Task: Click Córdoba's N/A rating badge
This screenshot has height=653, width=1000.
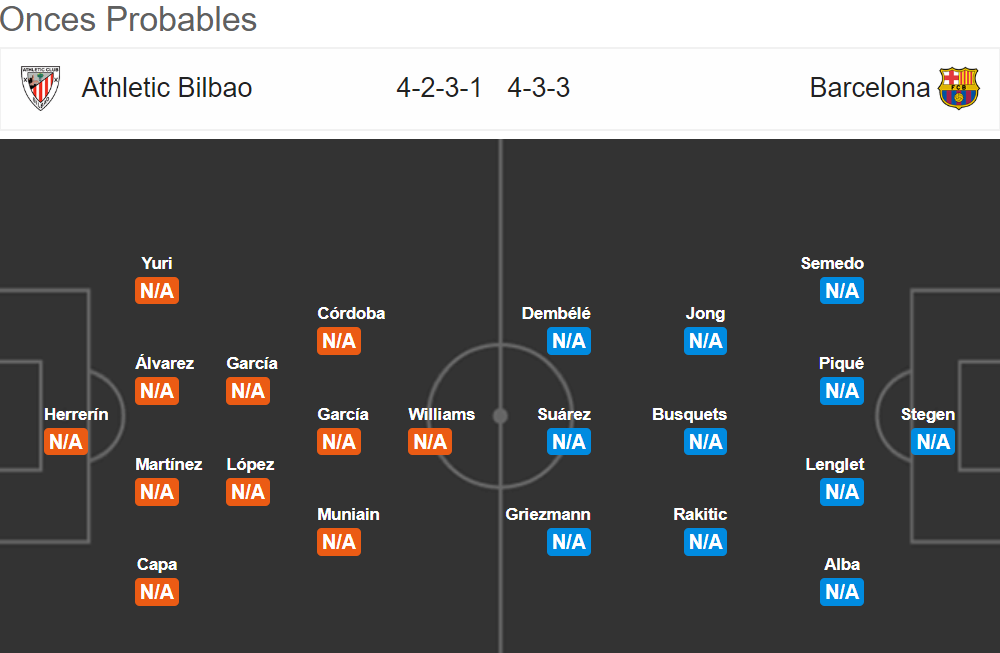Action: click(x=339, y=341)
